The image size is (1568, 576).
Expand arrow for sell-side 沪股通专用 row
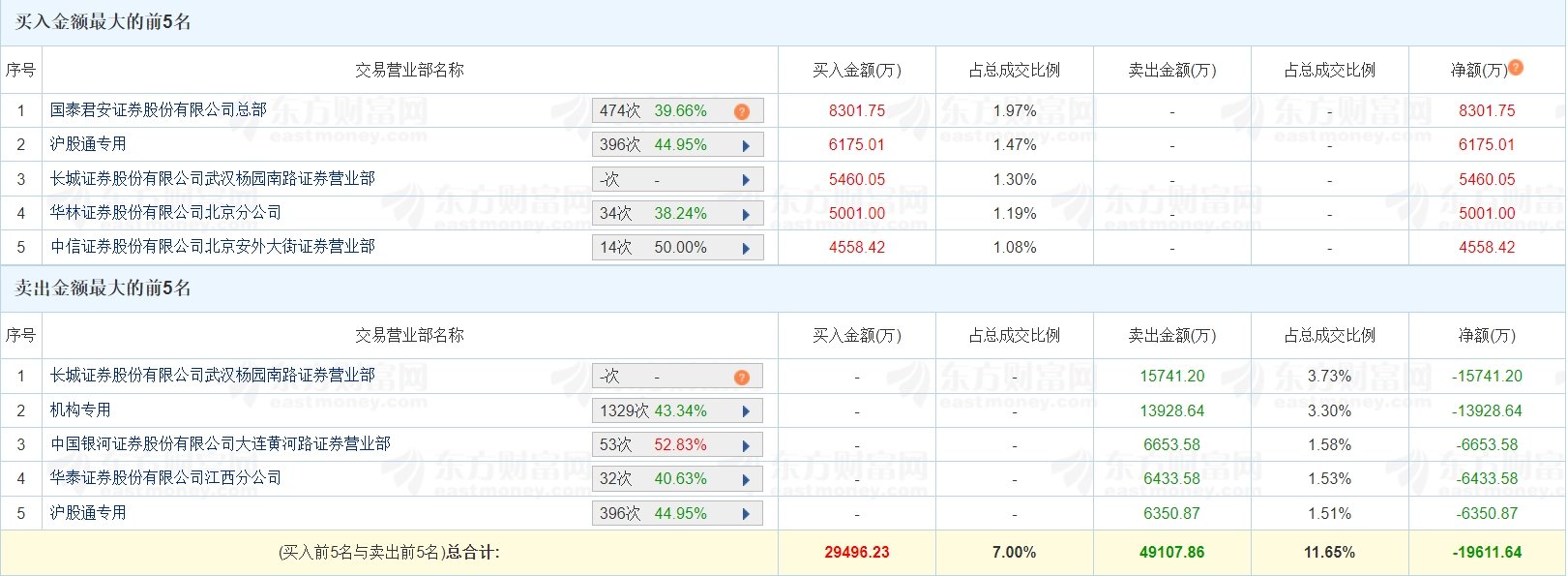[x=746, y=514]
